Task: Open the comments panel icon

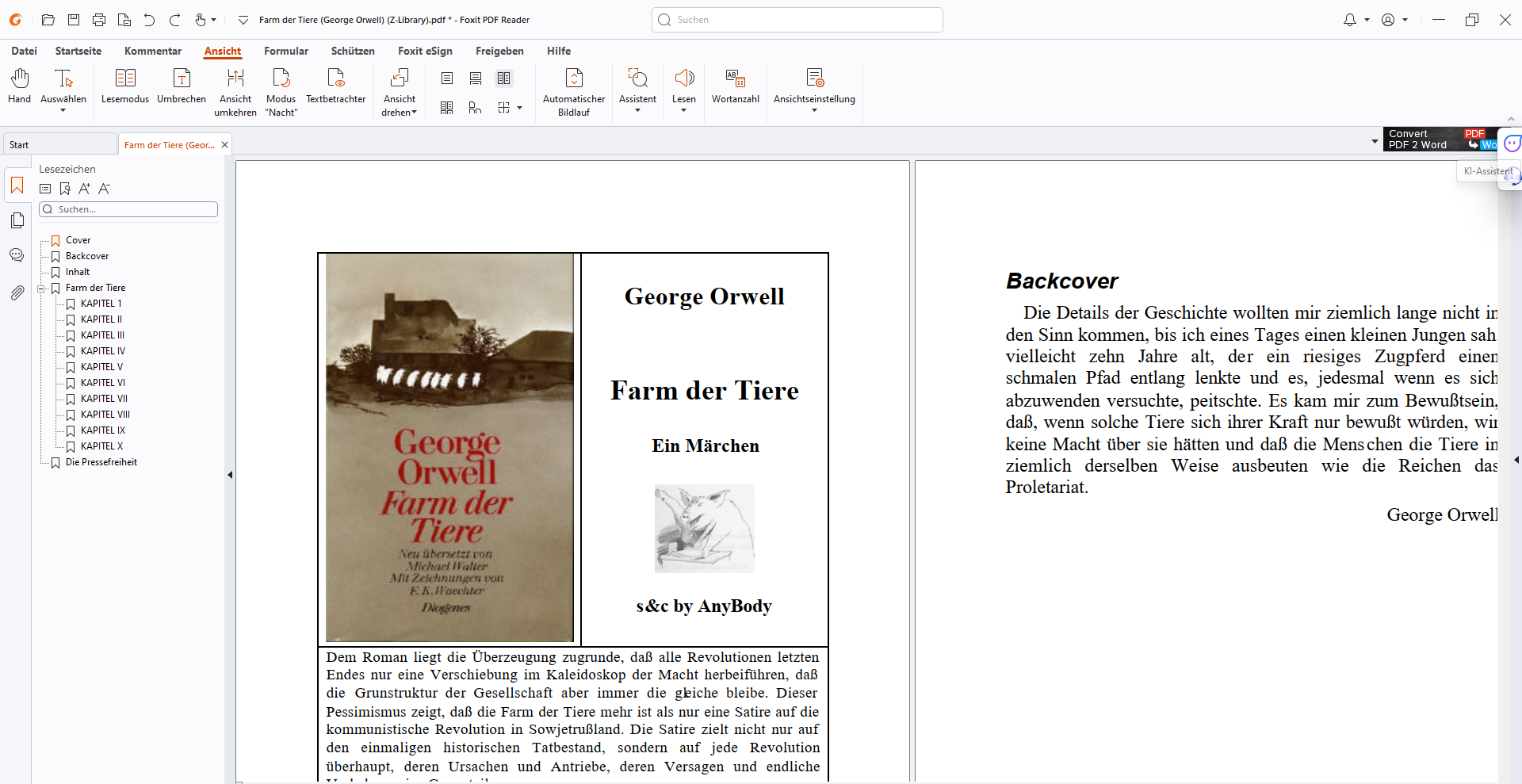Action: click(17, 255)
